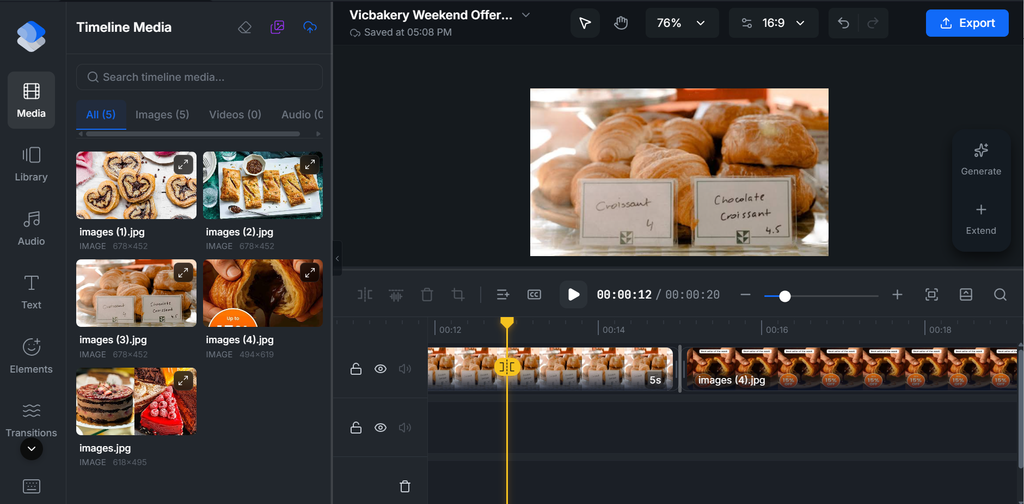Click the images (1).jpg heart cookies thumbnail
The height and width of the screenshot is (504, 1024).
(136, 185)
